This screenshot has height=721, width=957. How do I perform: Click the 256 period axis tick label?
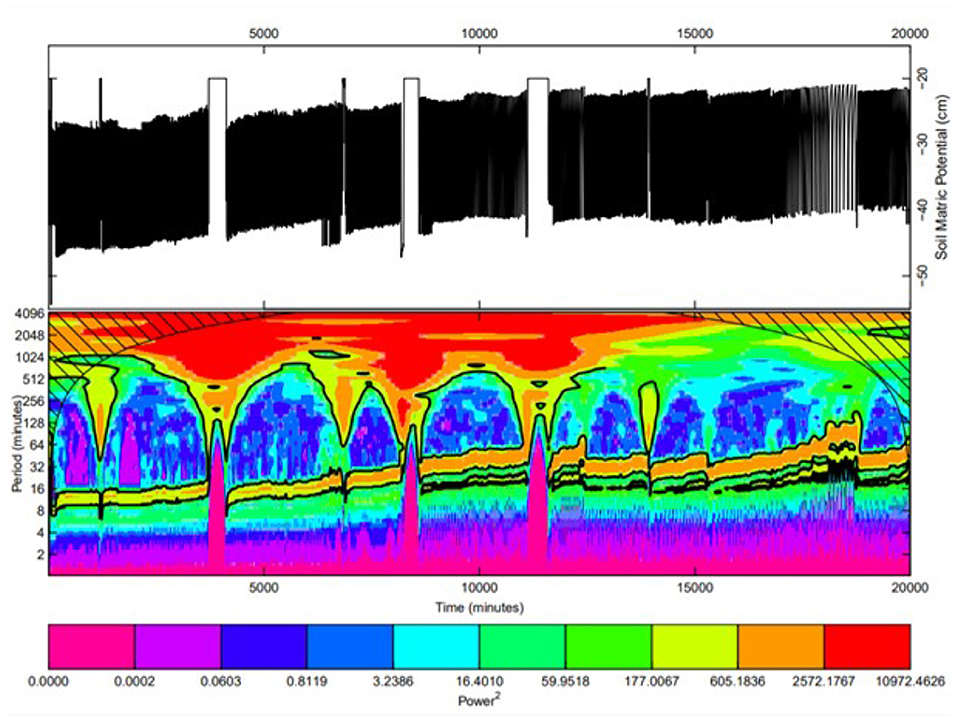pos(35,401)
